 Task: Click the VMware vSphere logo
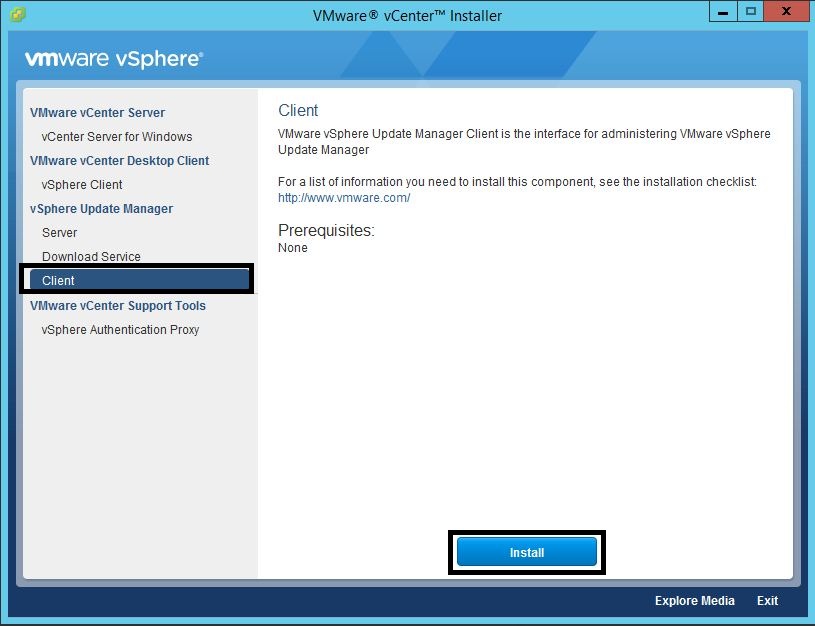(x=114, y=59)
